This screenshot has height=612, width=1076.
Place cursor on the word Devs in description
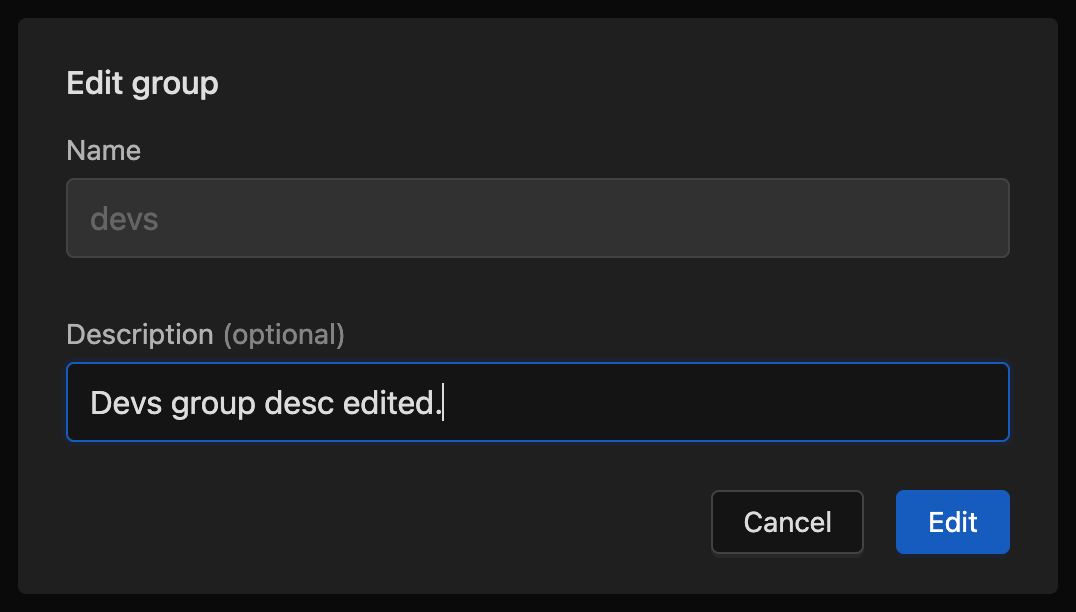pos(126,403)
